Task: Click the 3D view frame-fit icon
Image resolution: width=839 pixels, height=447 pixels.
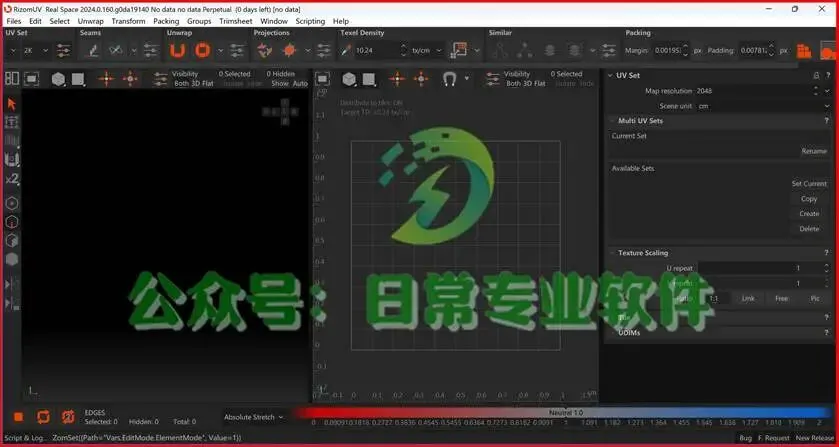Action: pyautogui.click(x=32, y=79)
